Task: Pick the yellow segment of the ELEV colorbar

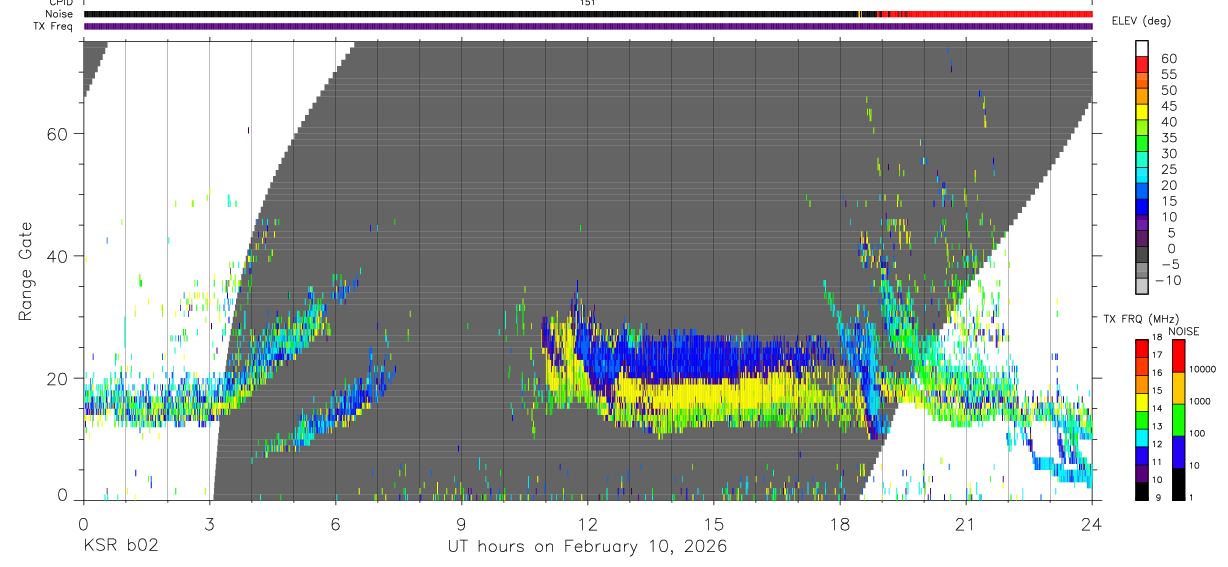Action: pyautogui.click(x=1142, y=112)
